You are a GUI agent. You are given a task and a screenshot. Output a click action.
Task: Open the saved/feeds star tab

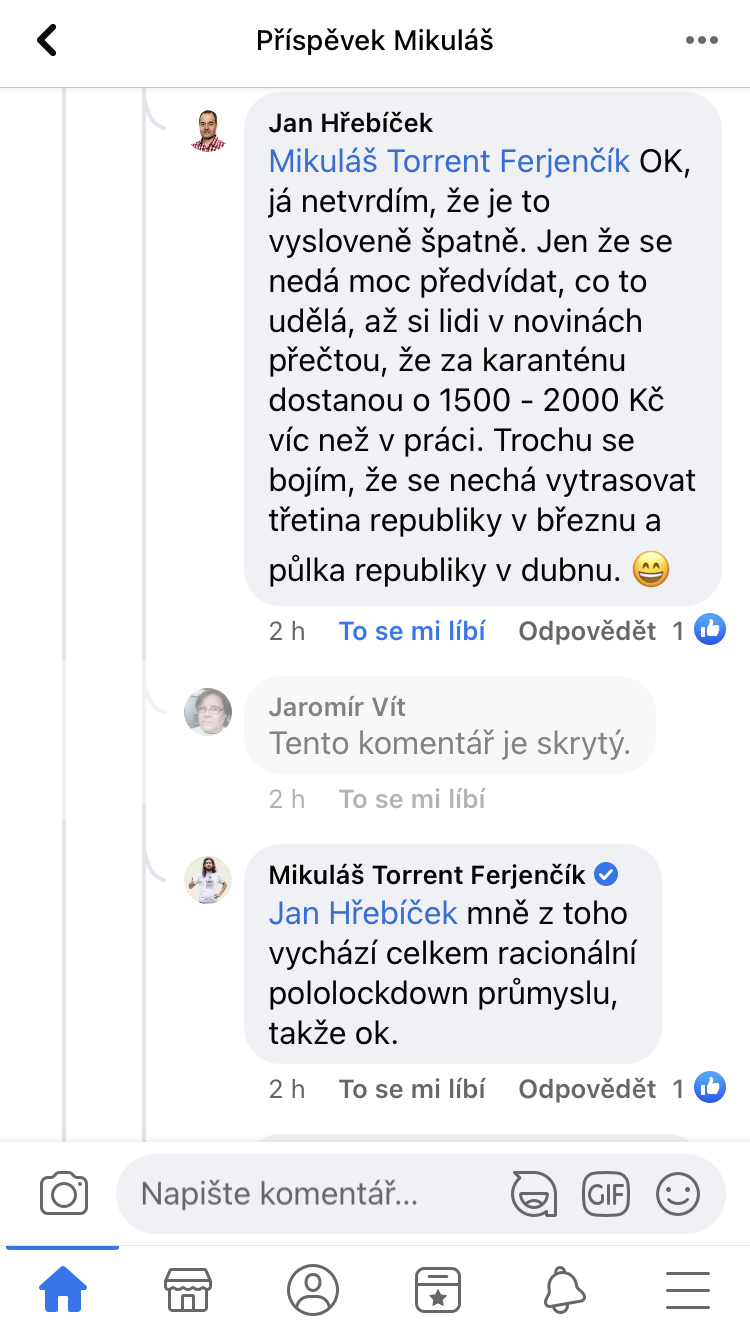(438, 1290)
